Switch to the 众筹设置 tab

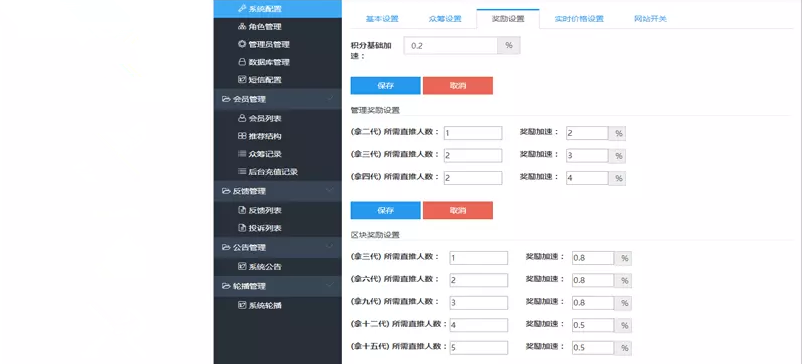click(x=445, y=19)
